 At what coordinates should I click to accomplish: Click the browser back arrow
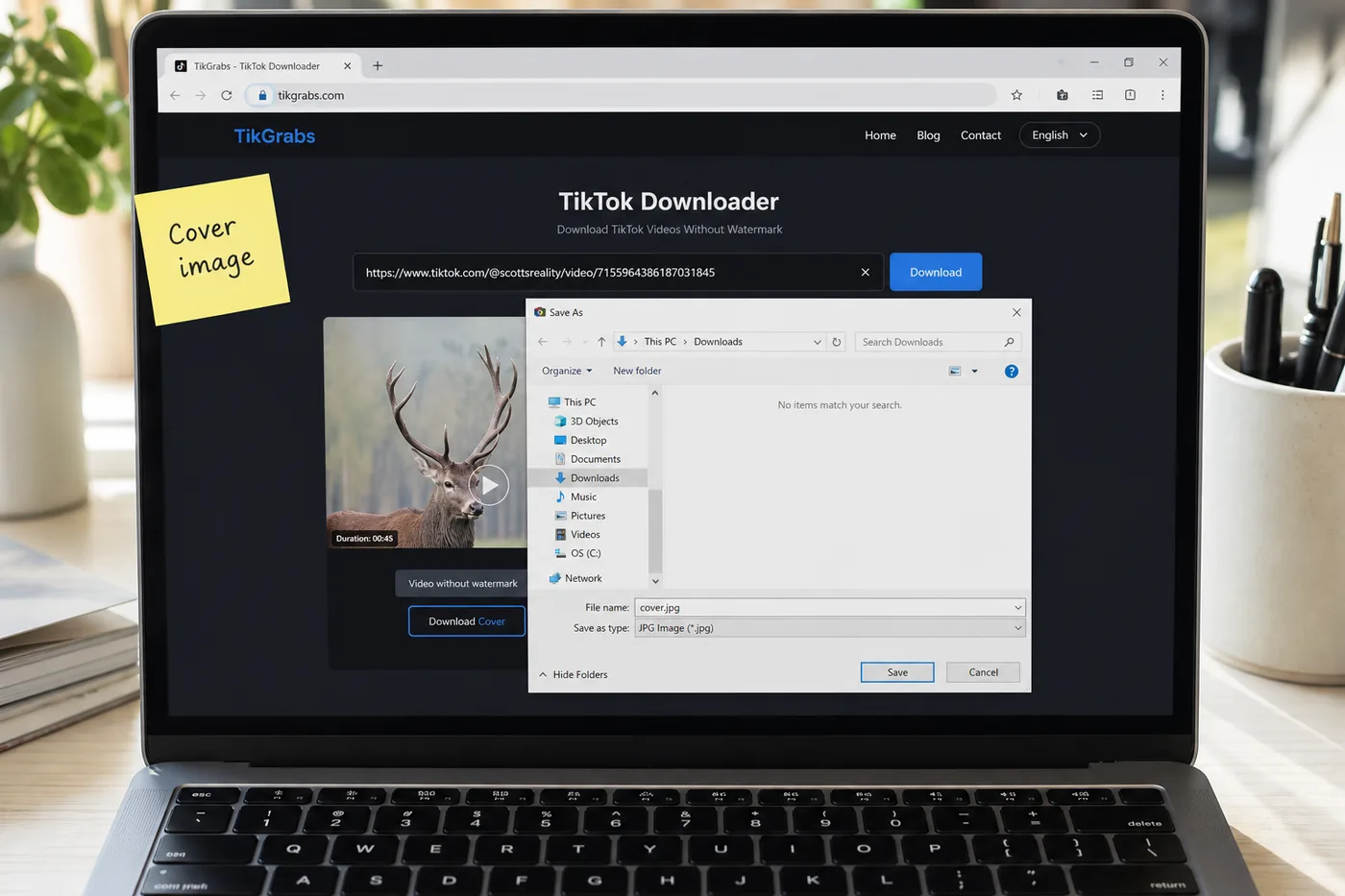(175, 95)
